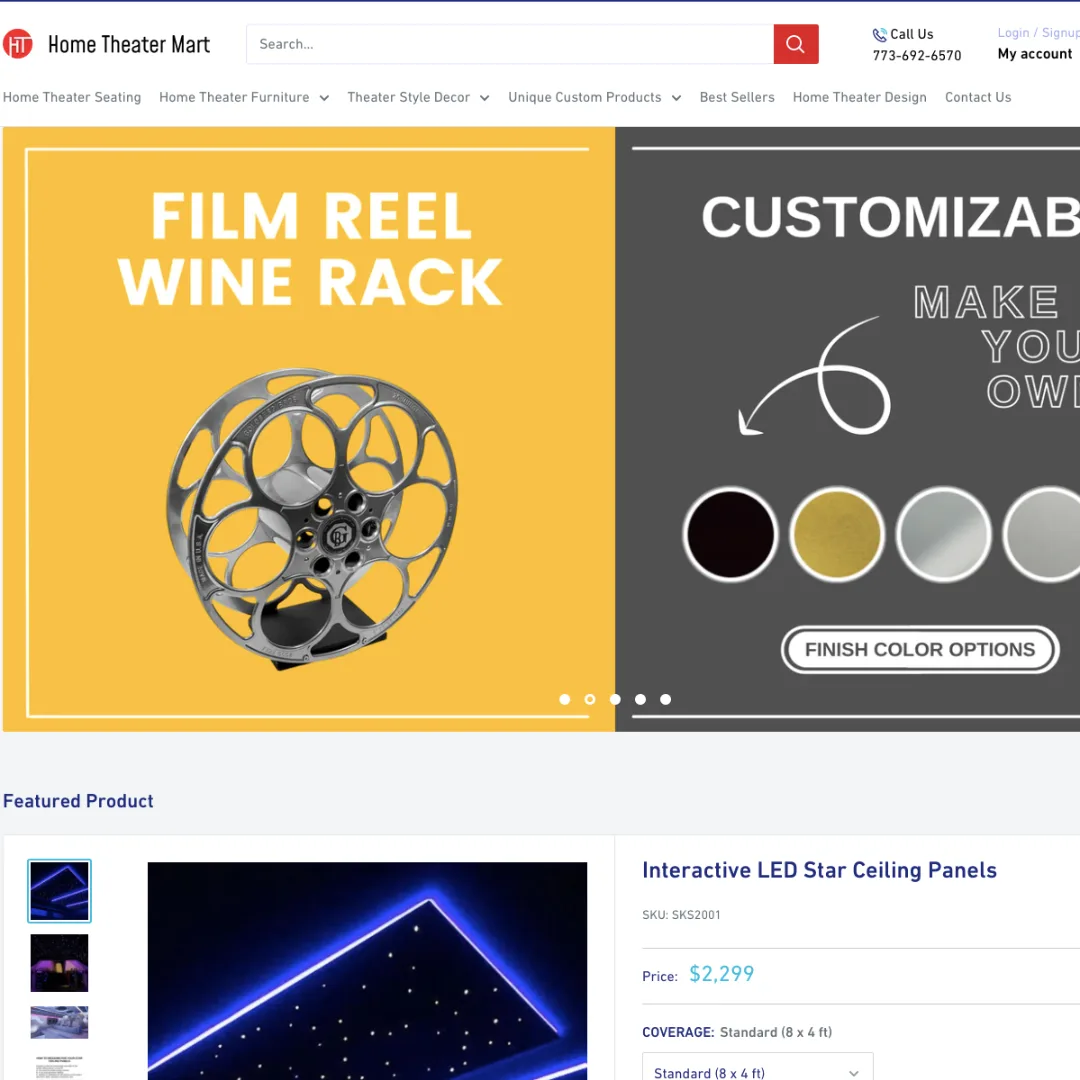The height and width of the screenshot is (1080, 1080).
Task: Click the Login link
Action: click(1013, 33)
